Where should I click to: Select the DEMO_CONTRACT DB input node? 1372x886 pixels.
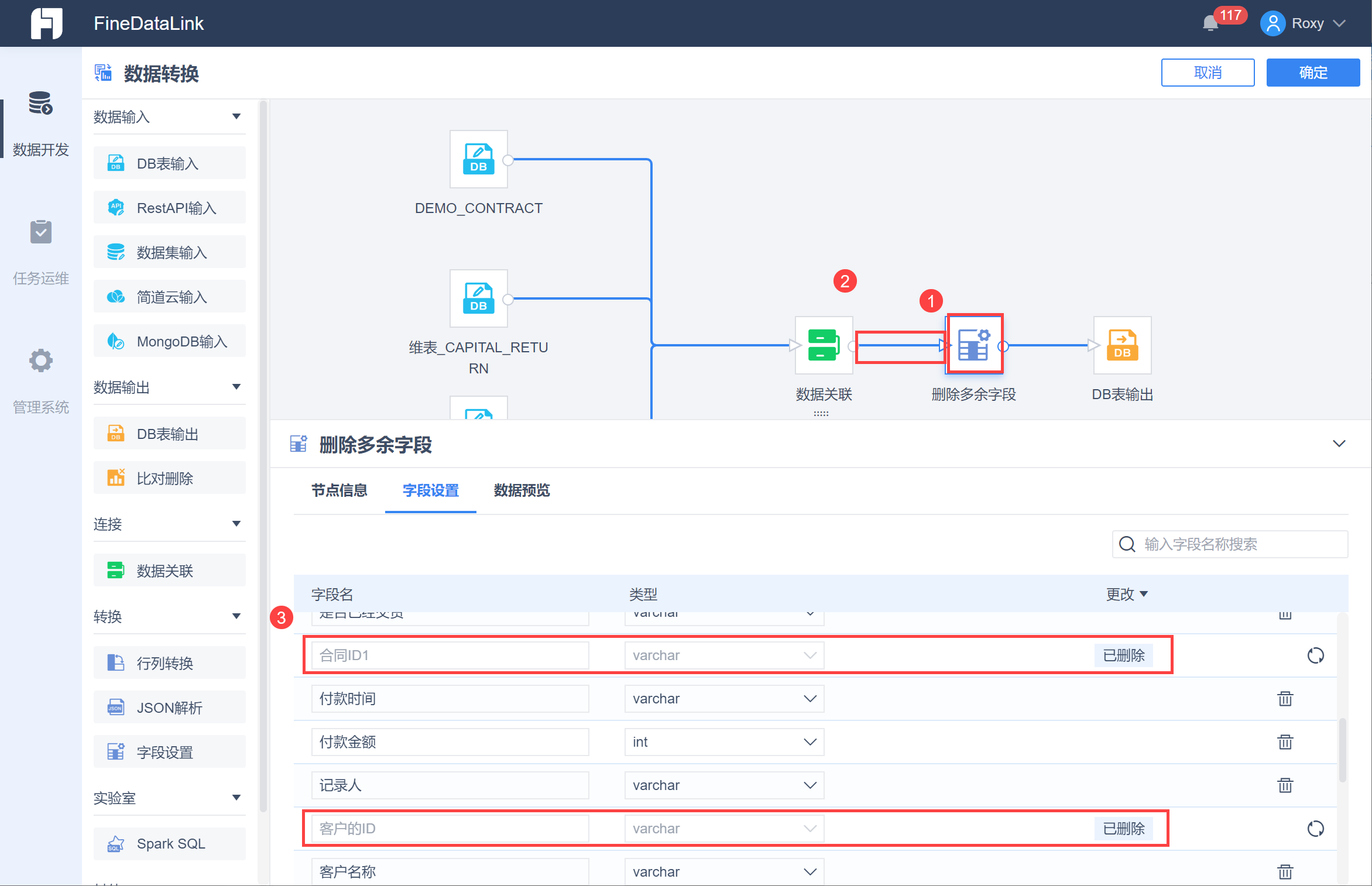point(478,159)
